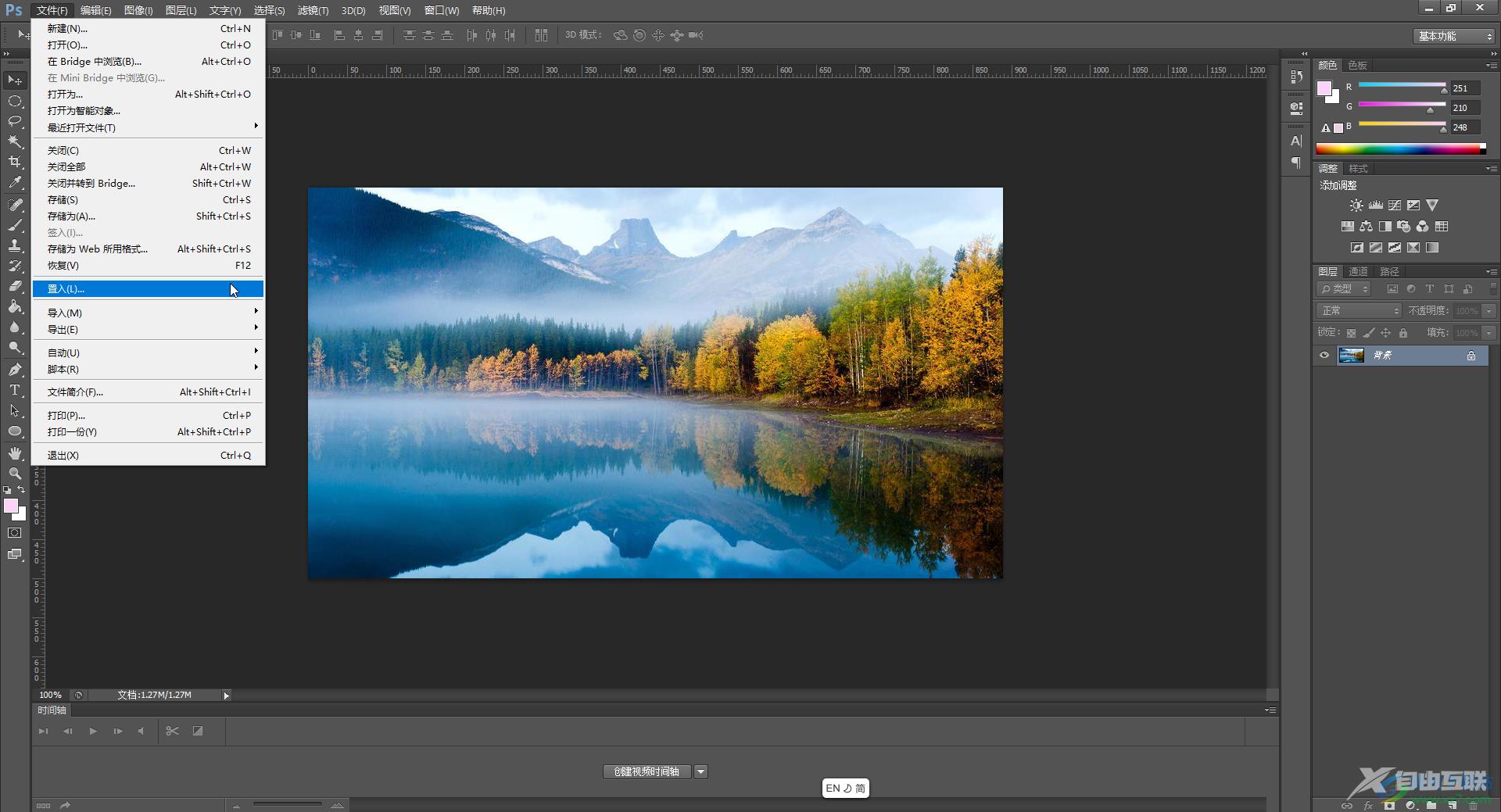The width and height of the screenshot is (1501, 812).
Task: Add a Photo Filter adjustment
Action: pos(1403,227)
